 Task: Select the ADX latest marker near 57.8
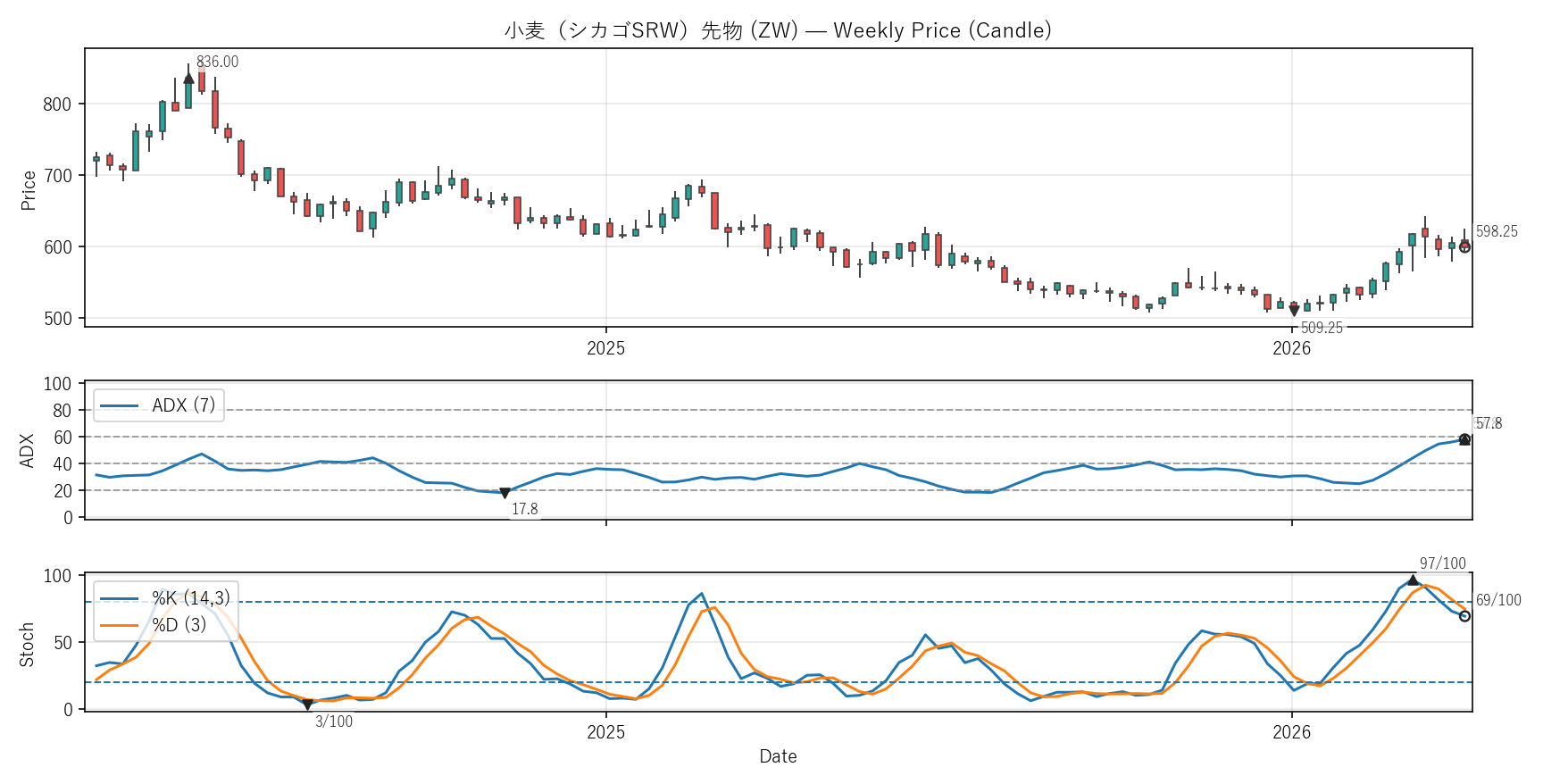click(1464, 439)
